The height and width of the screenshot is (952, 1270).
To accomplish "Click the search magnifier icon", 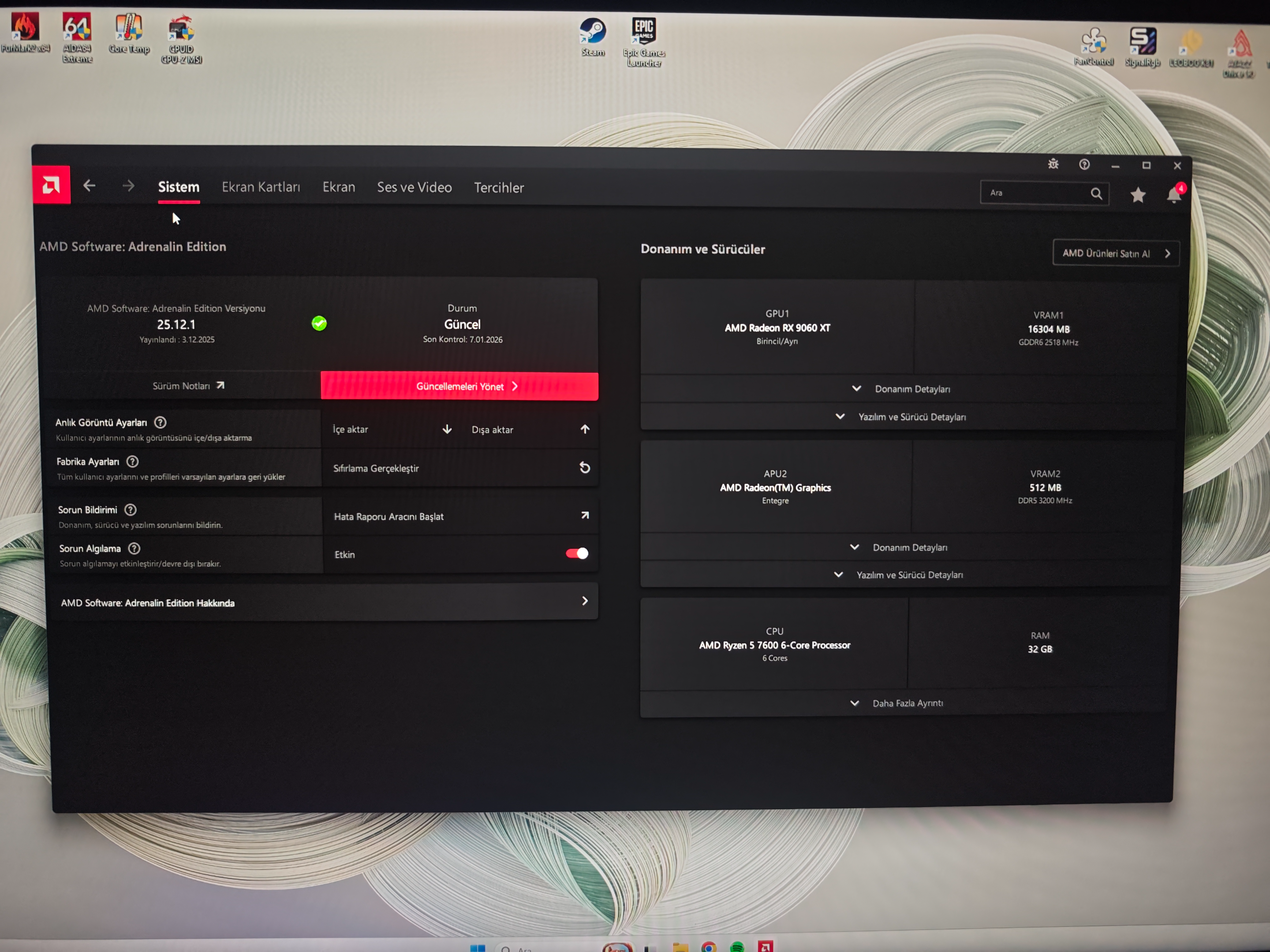I will pyautogui.click(x=1097, y=193).
